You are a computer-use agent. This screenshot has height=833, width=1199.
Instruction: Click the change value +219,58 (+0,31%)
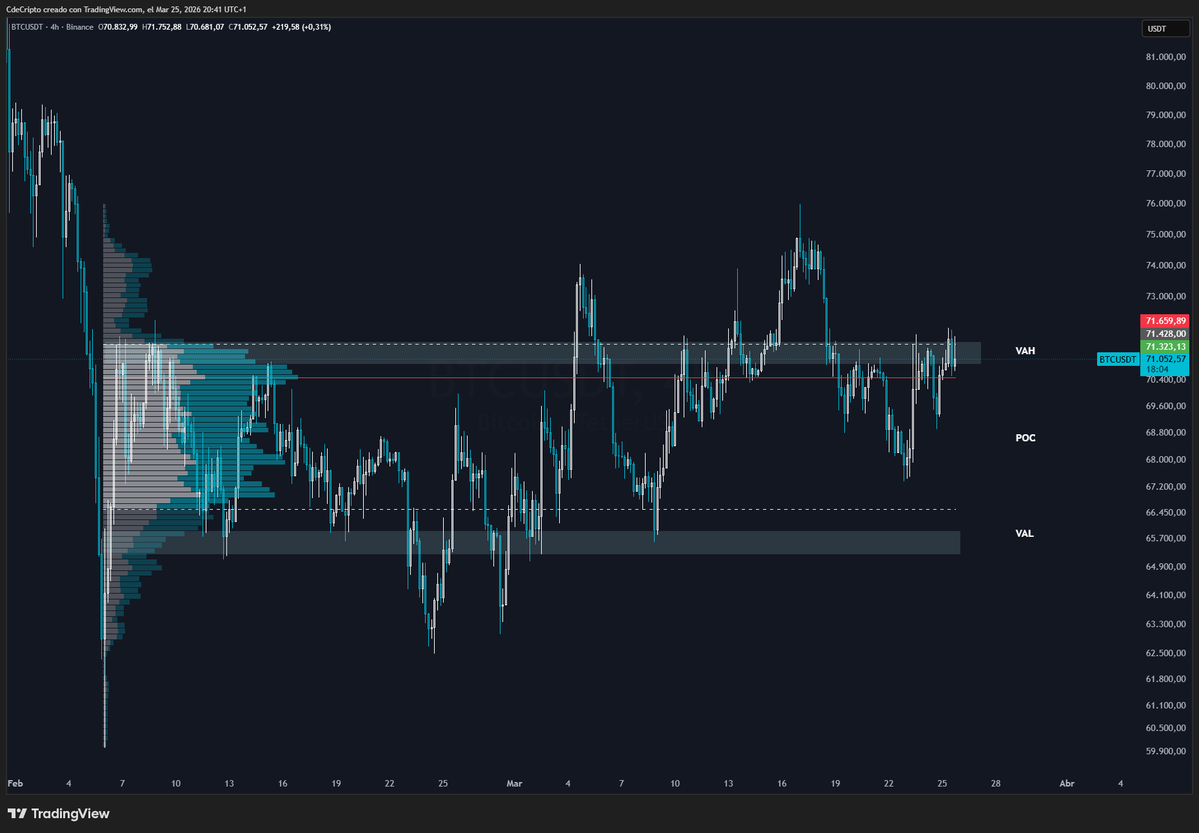[x=301, y=27]
